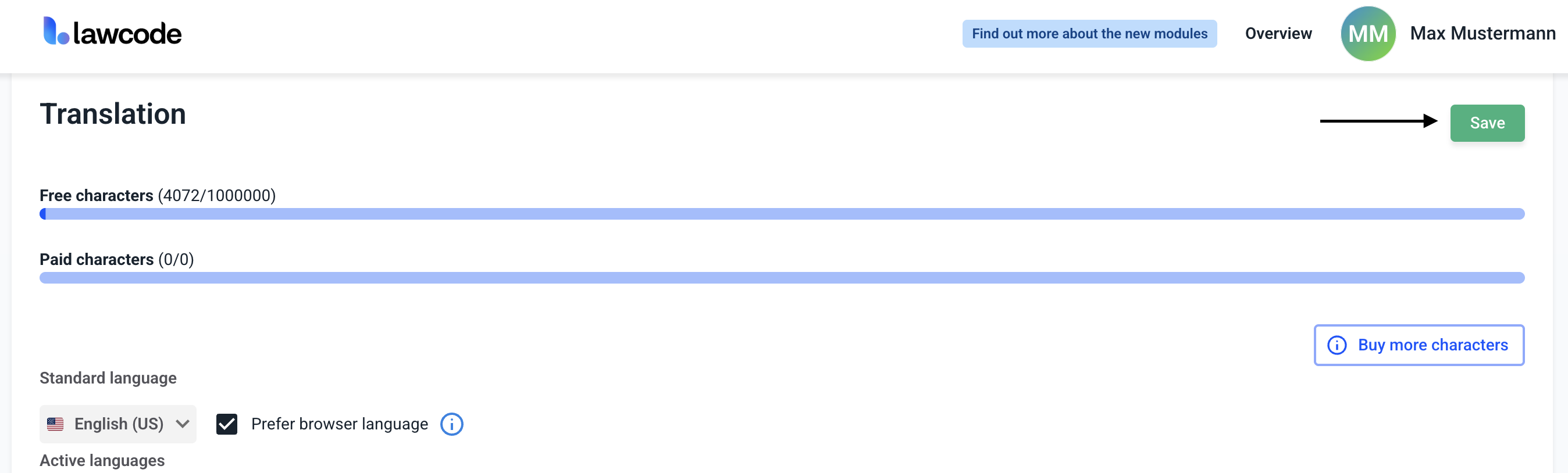Screen dimensions: 1568x473
Task: Click the Translation page heading
Action: click(x=113, y=114)
